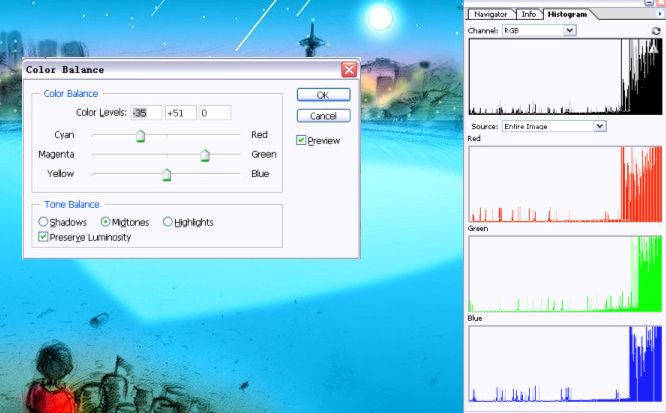
Task: Click the first Color Levels field showing -35
Action: click(x=145, y=113)
